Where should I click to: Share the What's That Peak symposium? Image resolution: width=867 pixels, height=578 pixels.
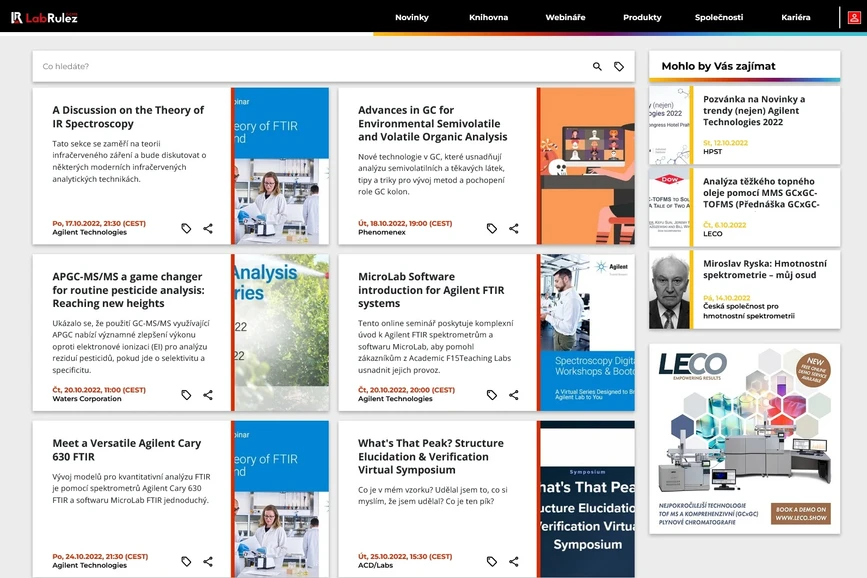(x=514, y=561)
